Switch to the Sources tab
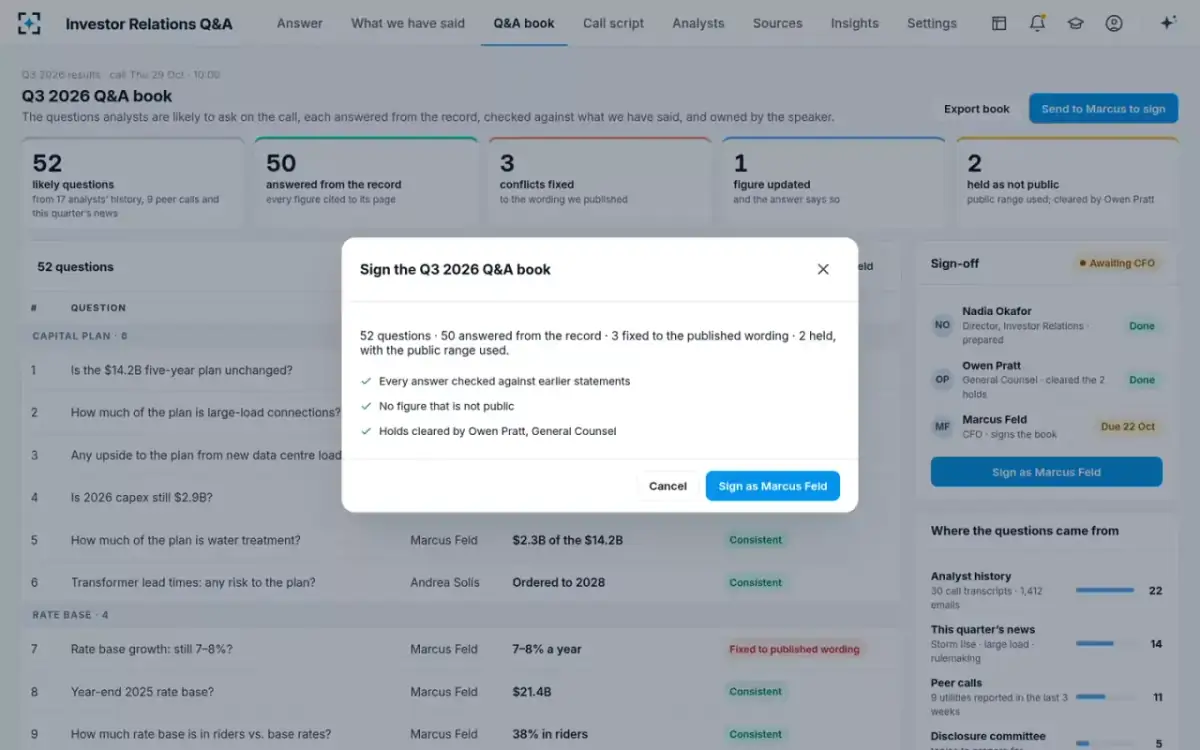 778,23
